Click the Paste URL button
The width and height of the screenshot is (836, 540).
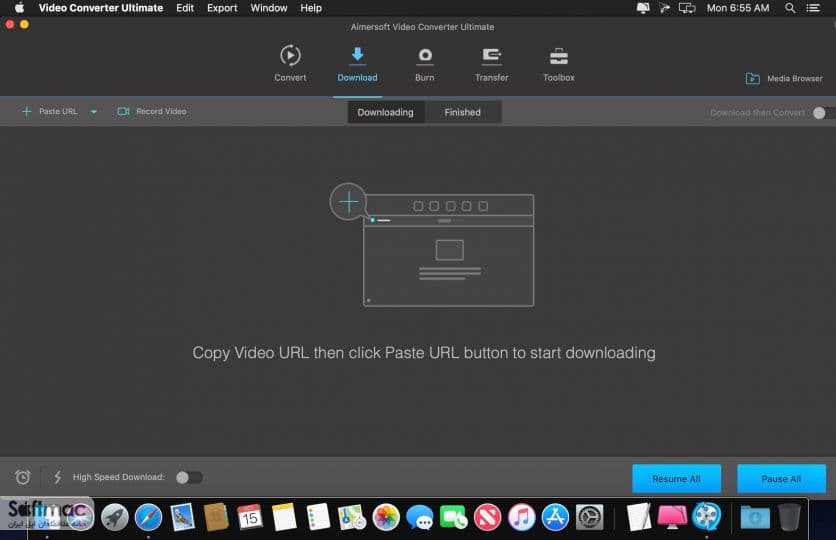pos(50,111)
